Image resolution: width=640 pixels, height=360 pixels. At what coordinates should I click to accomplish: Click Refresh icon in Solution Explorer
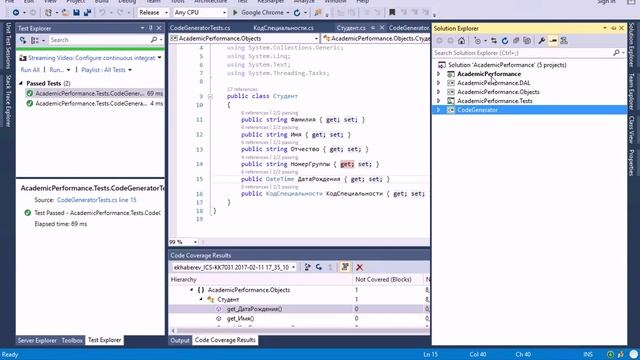(505, 41)
